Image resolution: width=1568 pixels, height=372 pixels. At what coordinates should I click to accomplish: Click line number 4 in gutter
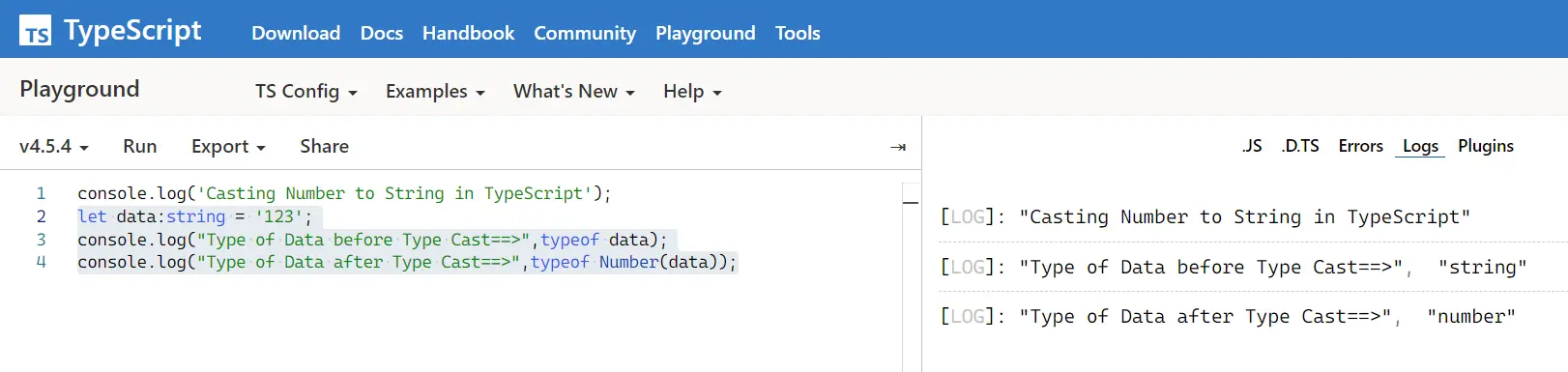(42, 262)
